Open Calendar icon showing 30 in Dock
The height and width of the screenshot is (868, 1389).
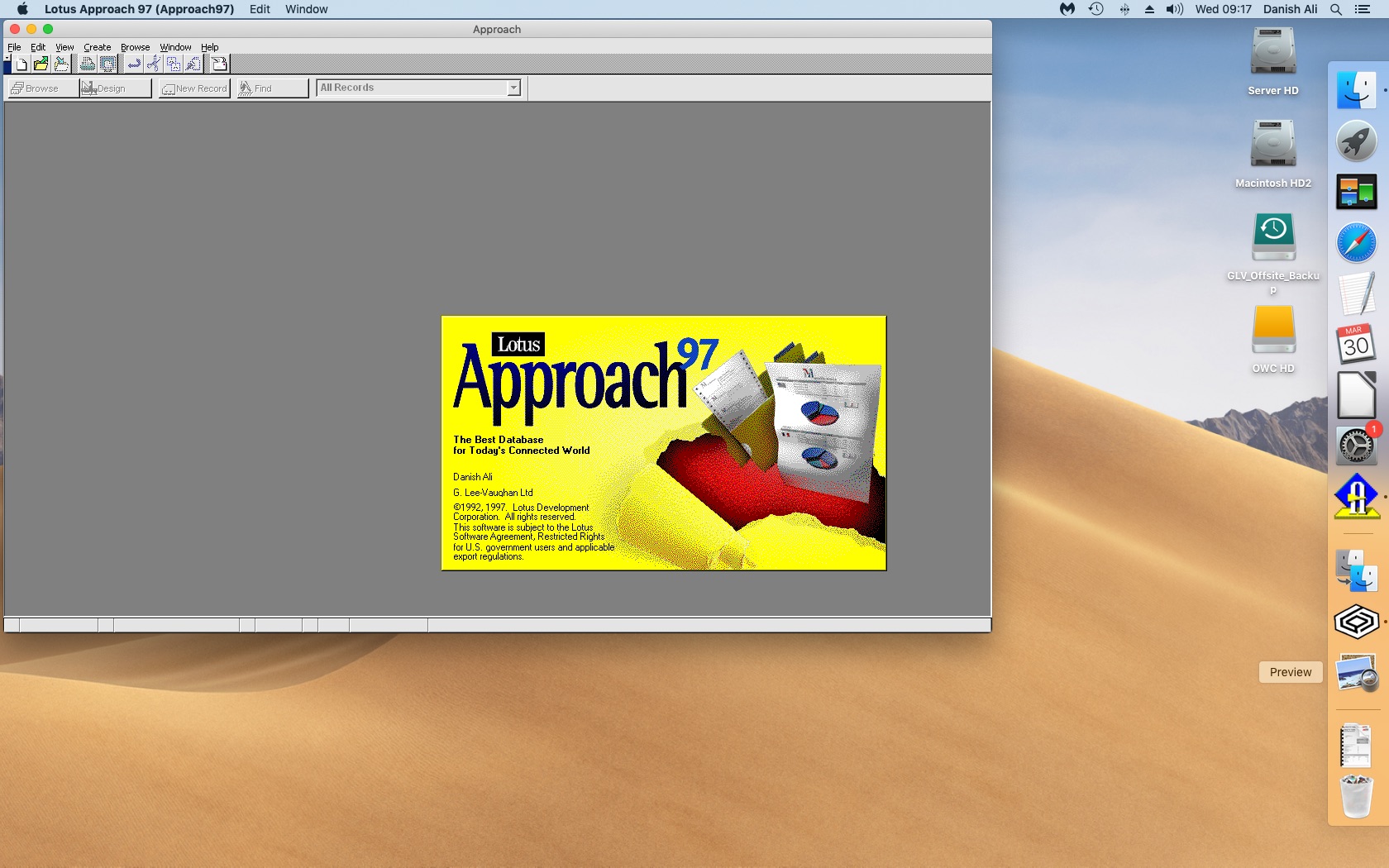[1357, 344]
